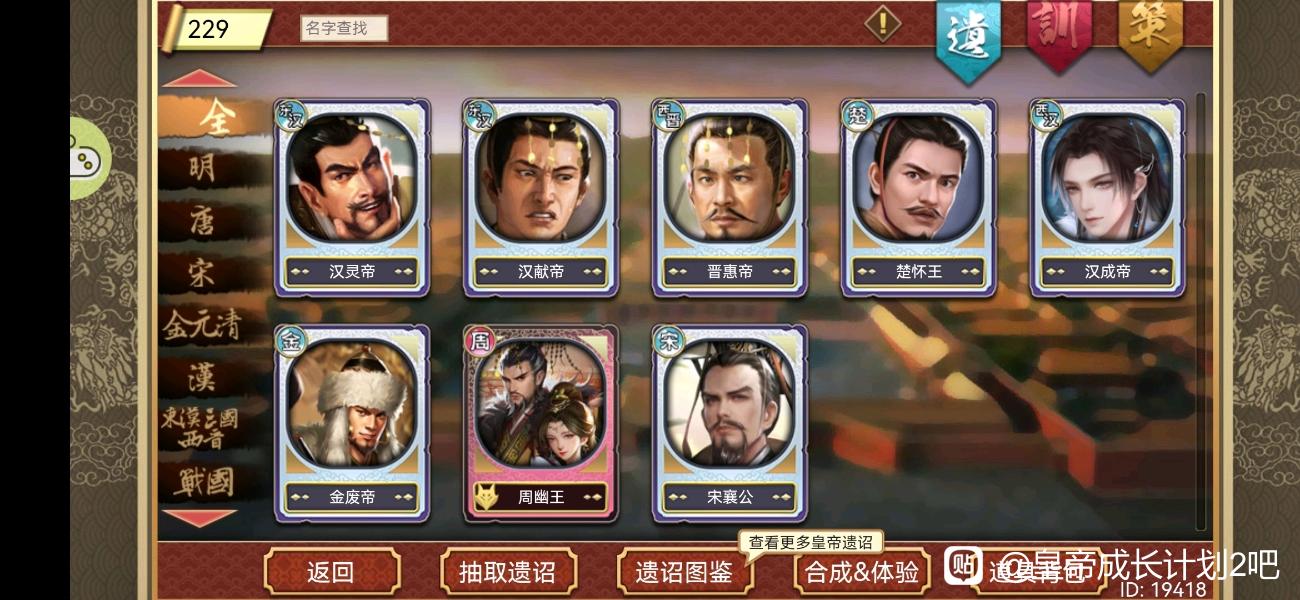Open the 遗诏图鉴 button
Viewport: 1300px width, 600px height.
(685, 572)
